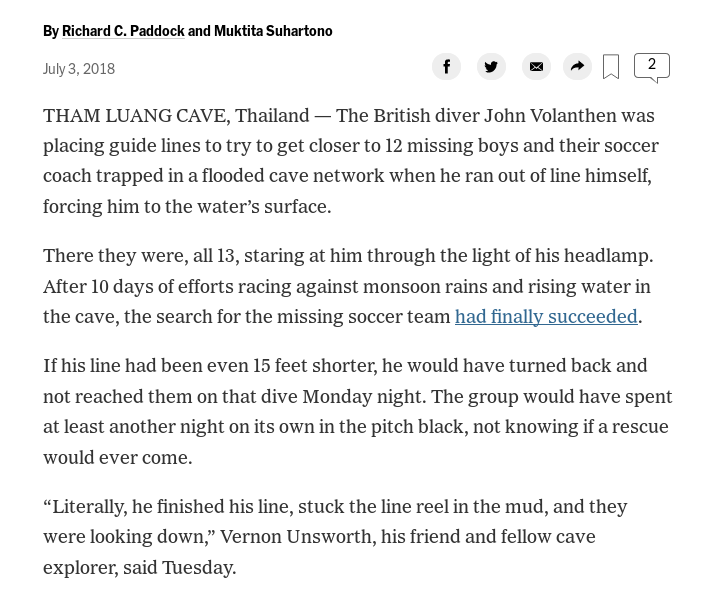Follow the 'had finally succeeded' link

(x=546, y=317)
